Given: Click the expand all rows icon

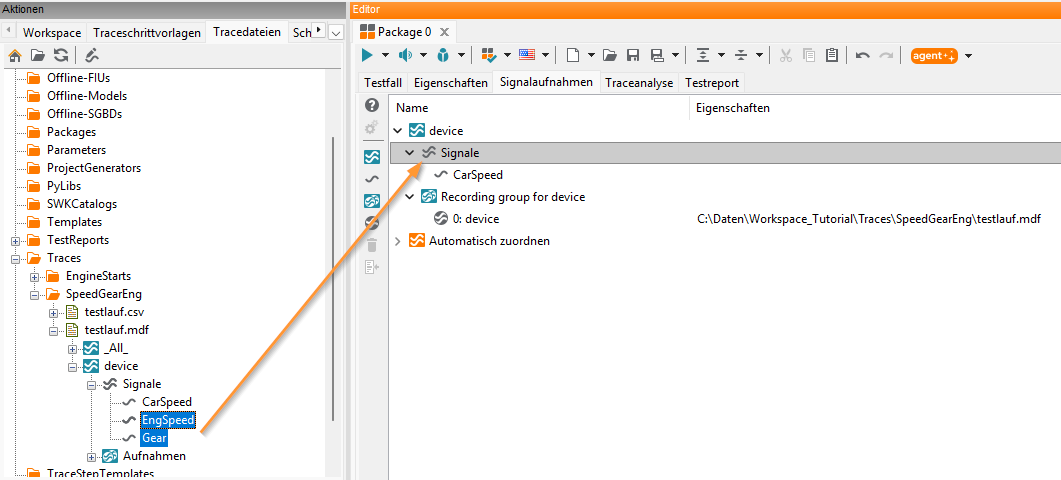Looking at the screenshot, I should 703,56.
